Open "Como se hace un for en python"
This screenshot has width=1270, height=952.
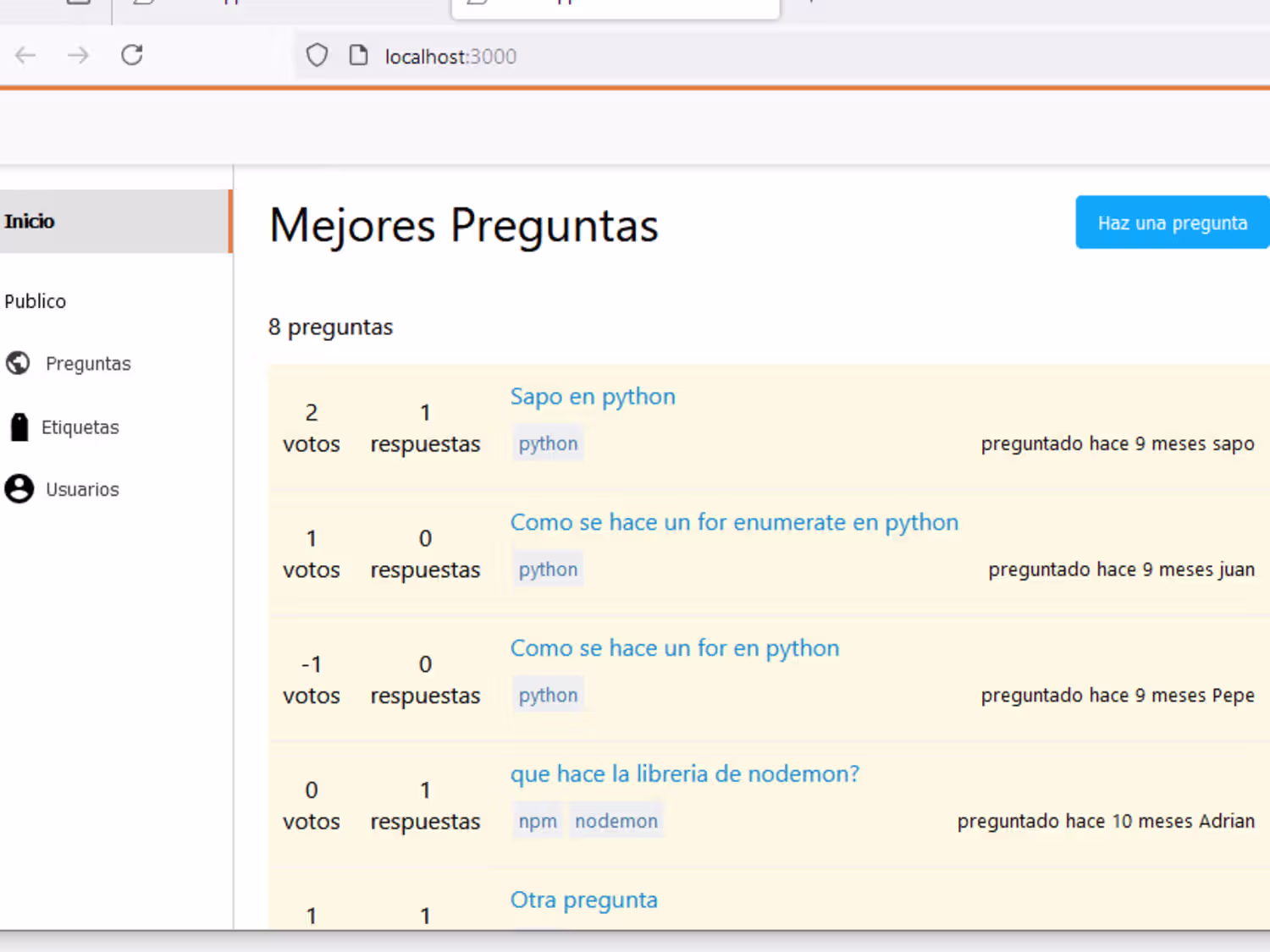point(675,648)
